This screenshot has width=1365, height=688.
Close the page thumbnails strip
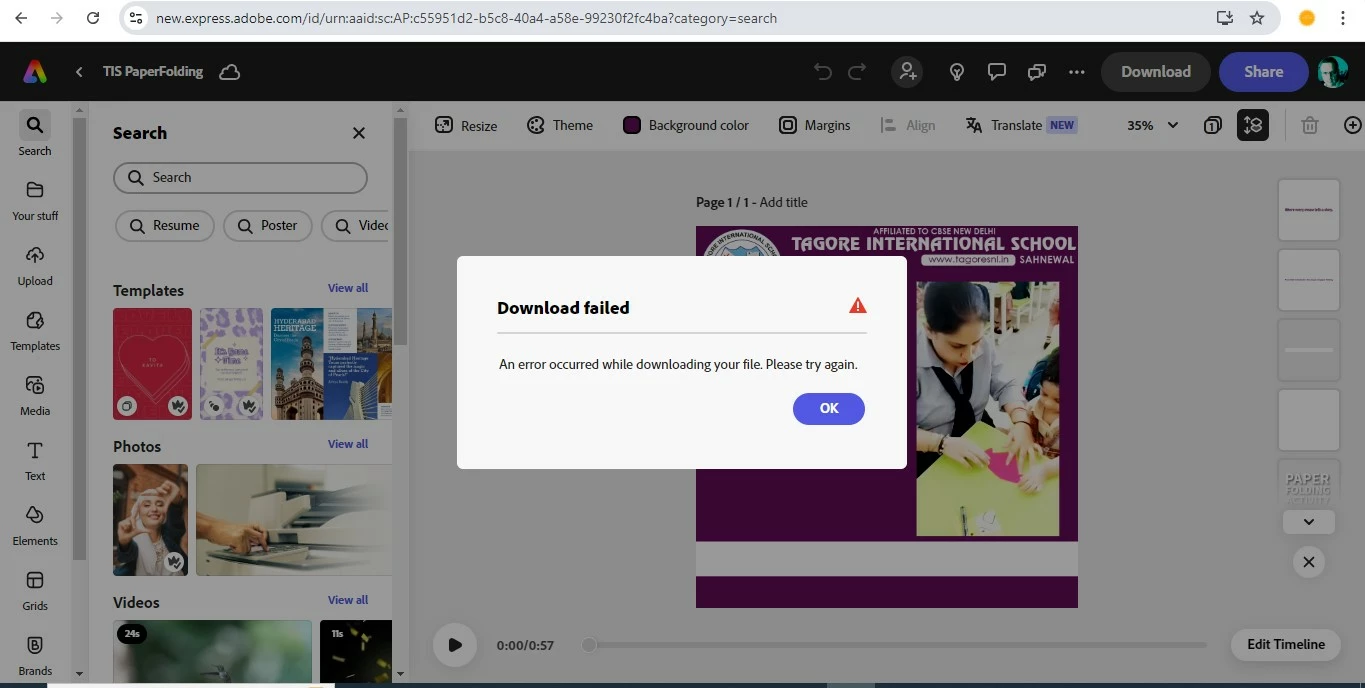[1308, 562]
